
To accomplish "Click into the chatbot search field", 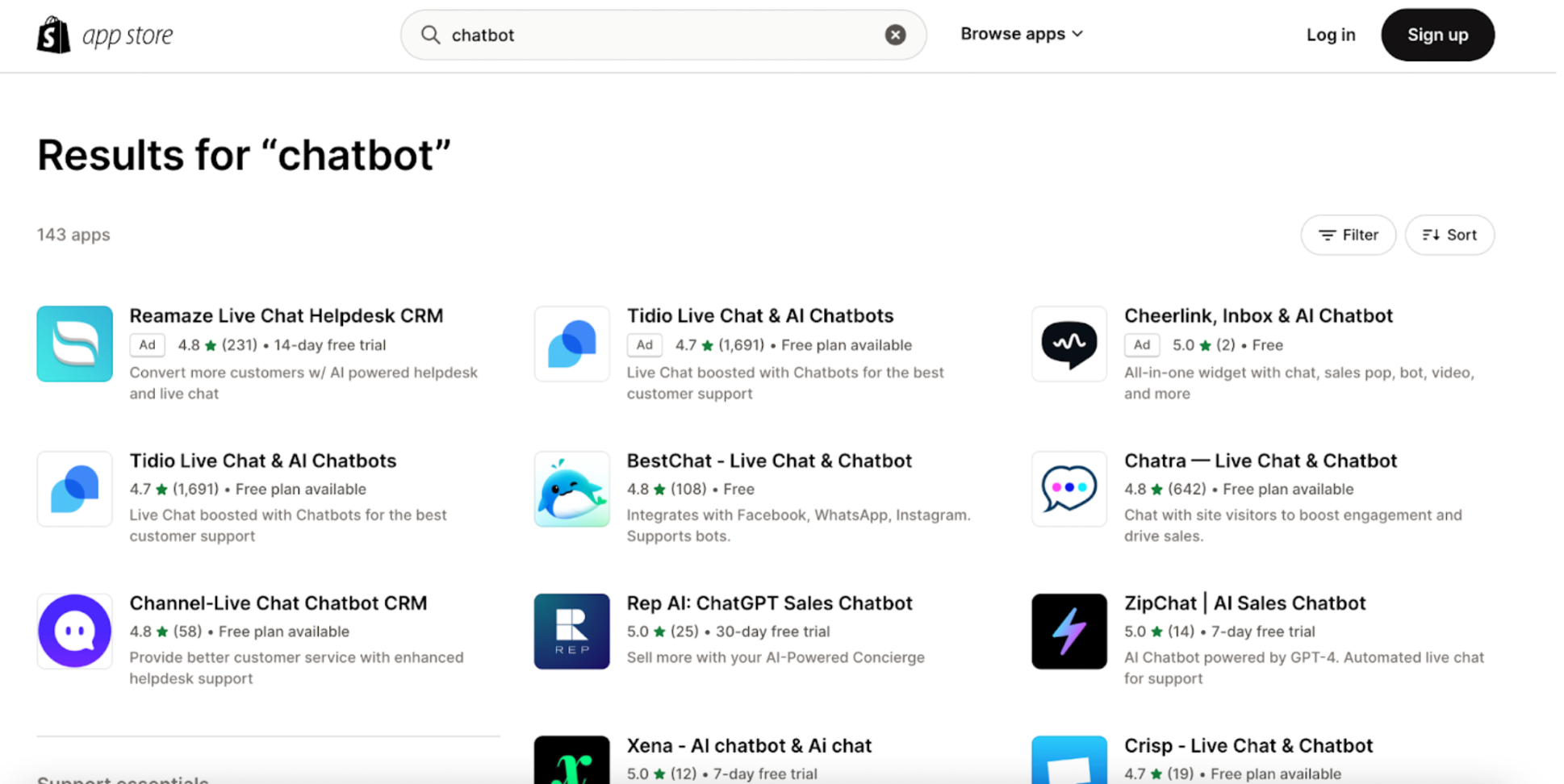I will pyautogui.click(x=663, y=35).
